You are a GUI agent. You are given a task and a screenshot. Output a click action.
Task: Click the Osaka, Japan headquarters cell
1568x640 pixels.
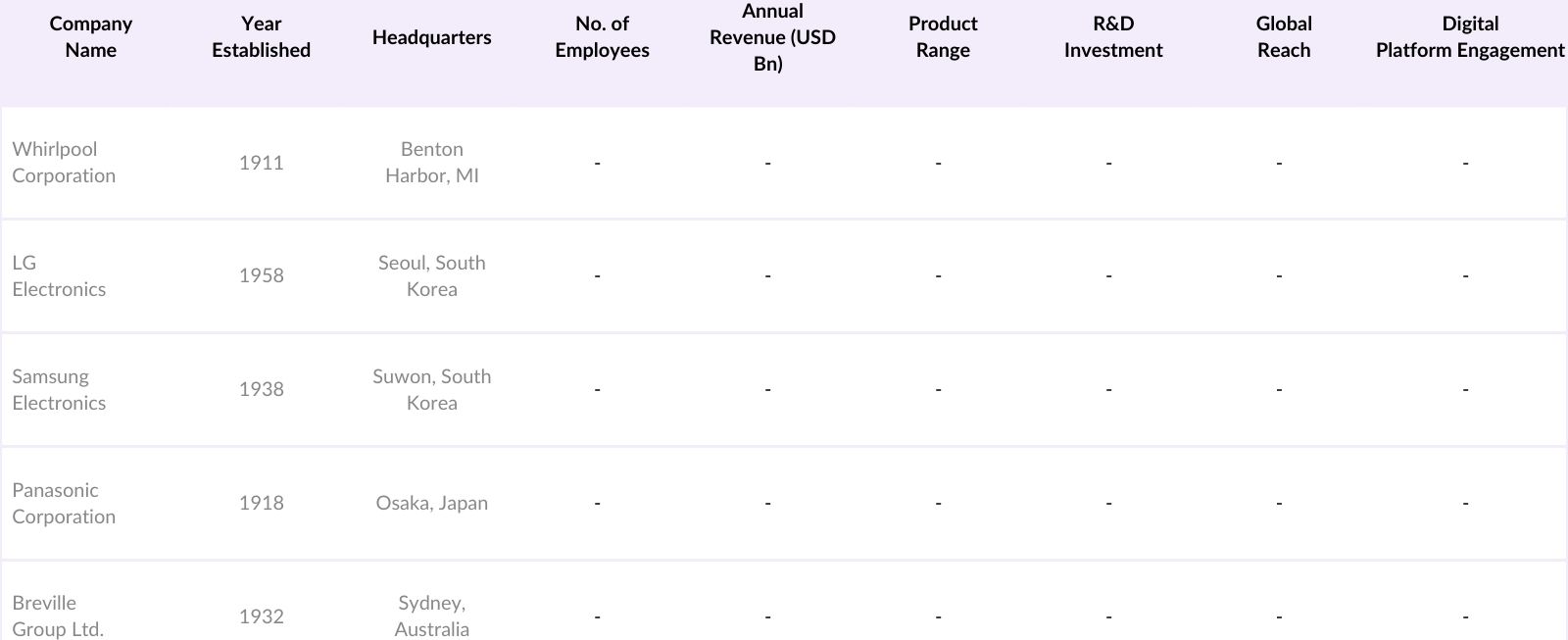point(431,504)
